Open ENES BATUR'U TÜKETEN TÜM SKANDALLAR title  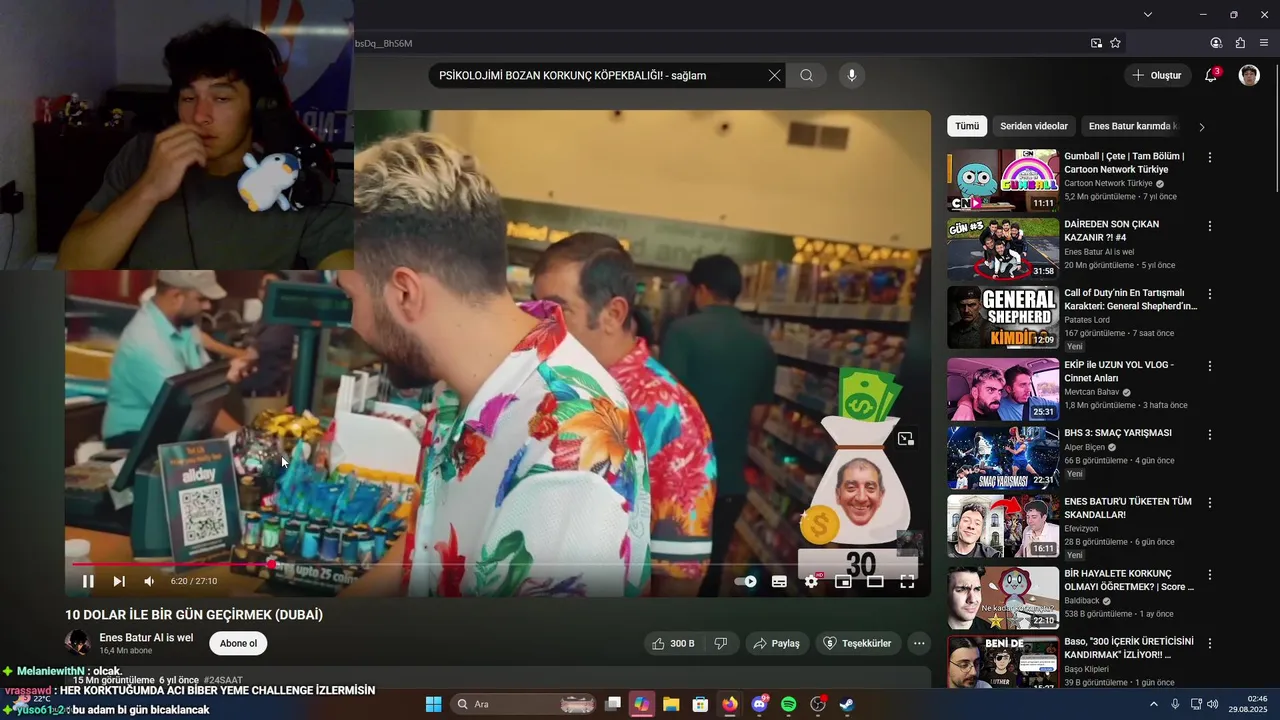(x=1128, y=508)
